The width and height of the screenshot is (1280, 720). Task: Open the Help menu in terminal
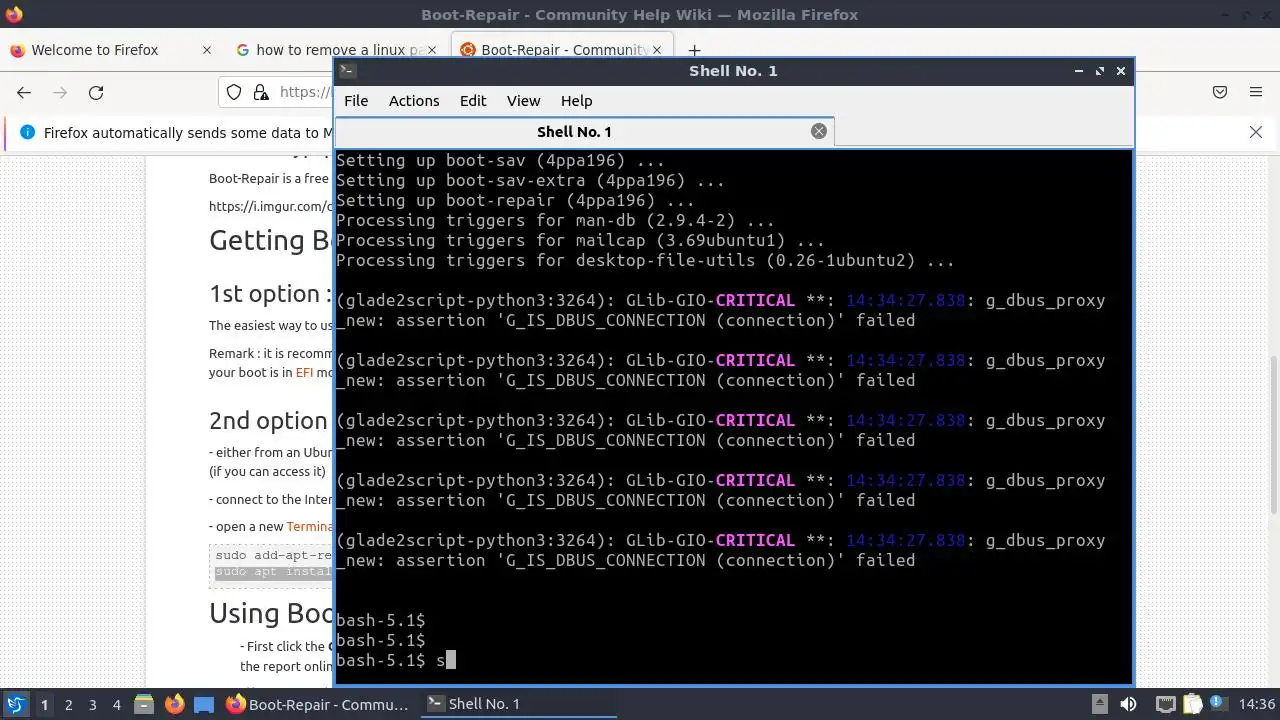[x=576, y=101]
